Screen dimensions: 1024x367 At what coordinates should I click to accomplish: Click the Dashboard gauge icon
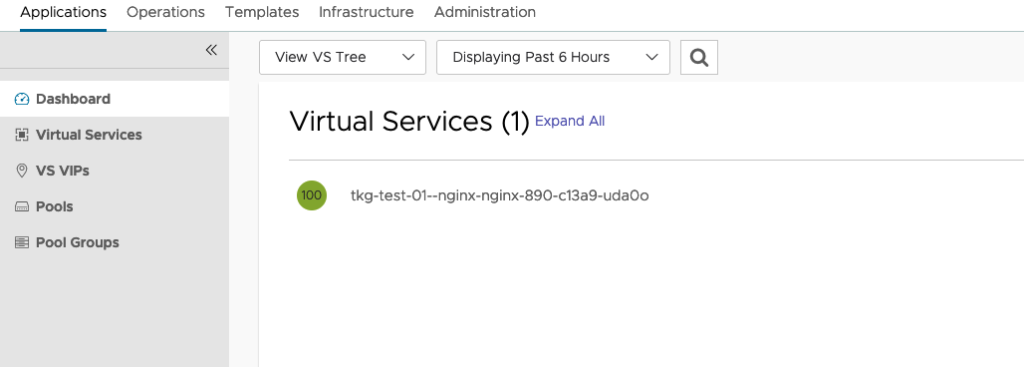click(x=22, y=99)
